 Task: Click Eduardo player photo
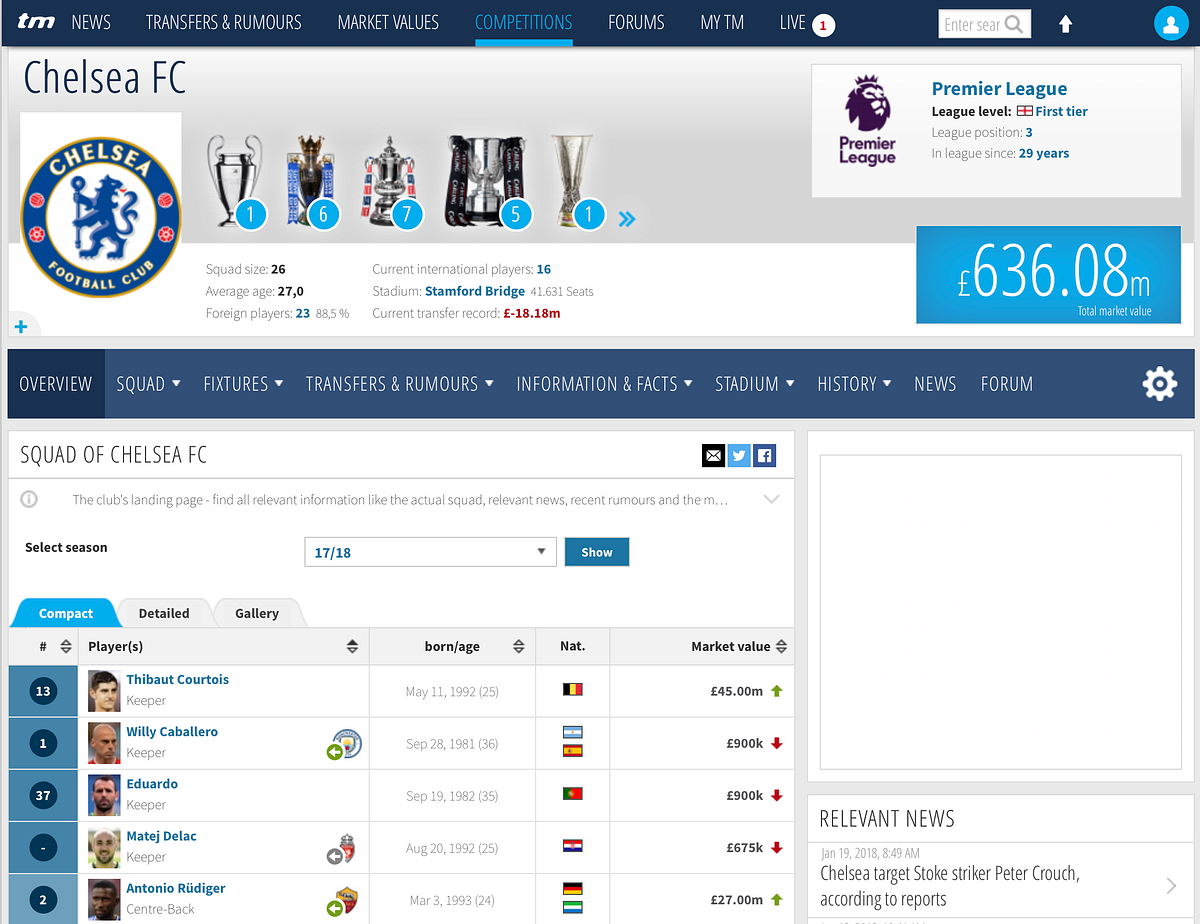103,795
